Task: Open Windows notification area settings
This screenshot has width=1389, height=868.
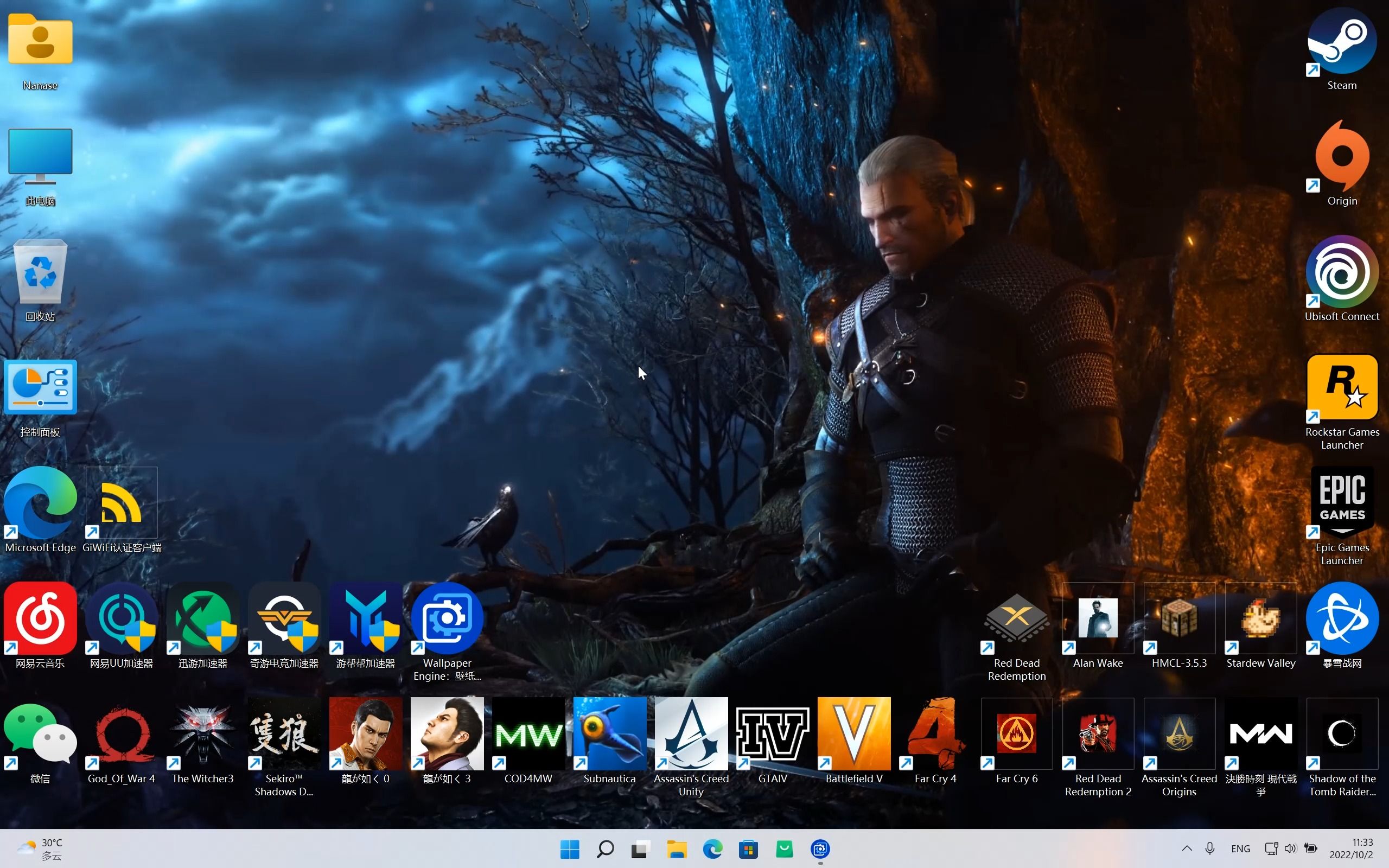Action: click(x=1185, y=849)
